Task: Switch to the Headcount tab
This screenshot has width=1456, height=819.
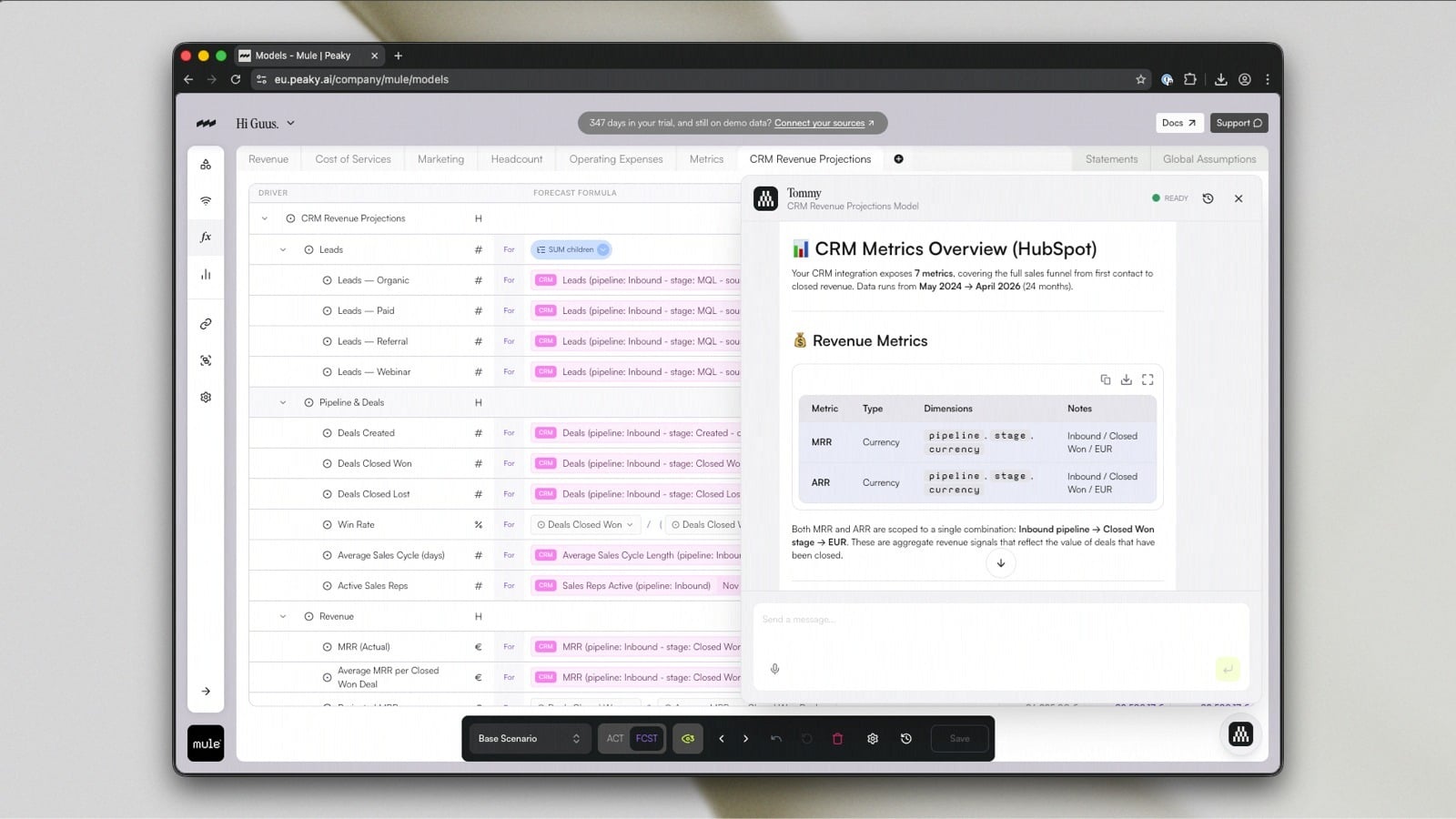Action: (x=517, y=159)
